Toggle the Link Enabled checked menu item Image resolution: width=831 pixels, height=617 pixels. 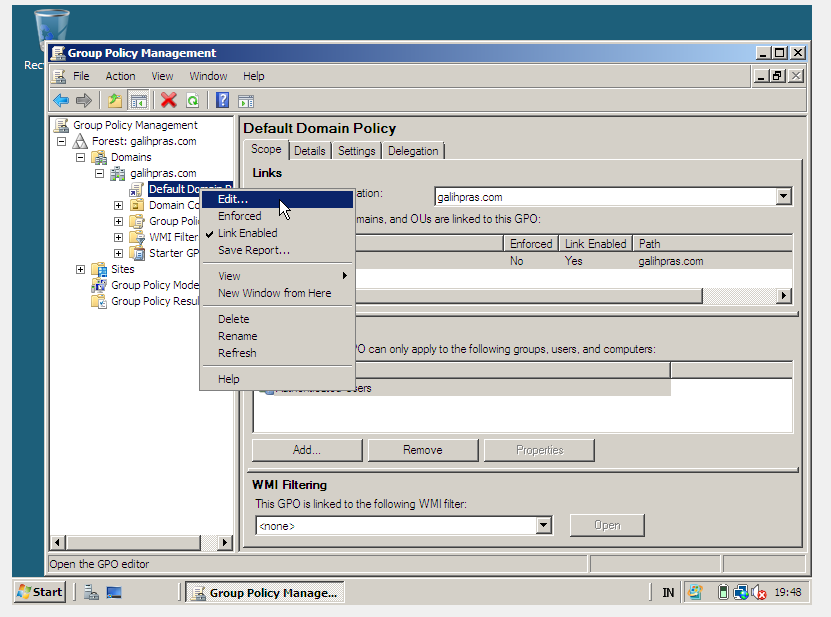(277, 233)
